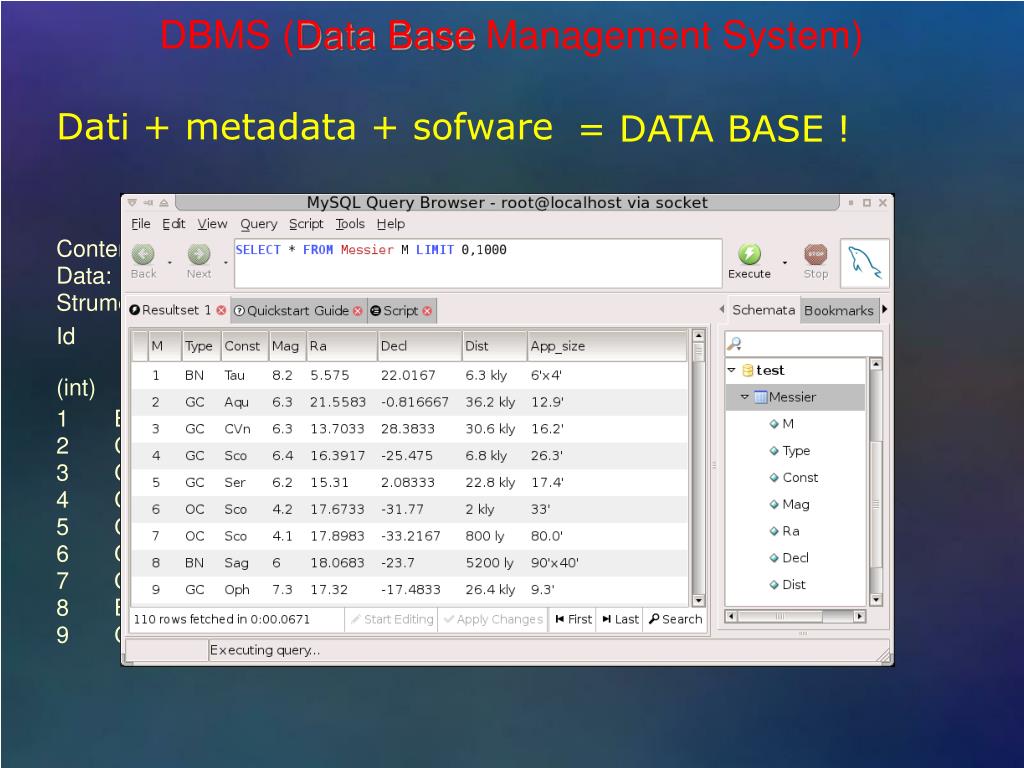The width and height of the screenshot is (1024, 768).
Task: Collapse the test schema tree node
Action: [731, 370]
